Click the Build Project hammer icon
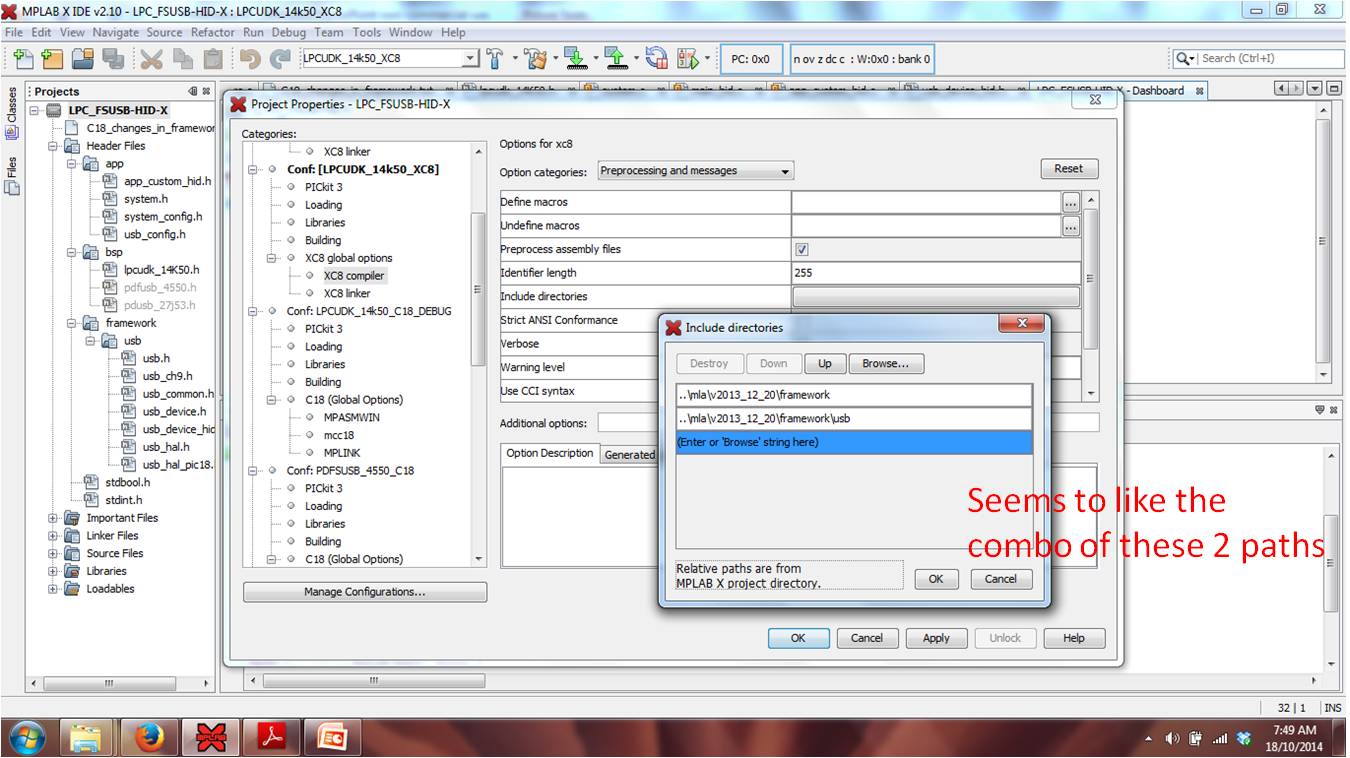This screenshot has width=1350, height=758. click(x=495, y=58)
